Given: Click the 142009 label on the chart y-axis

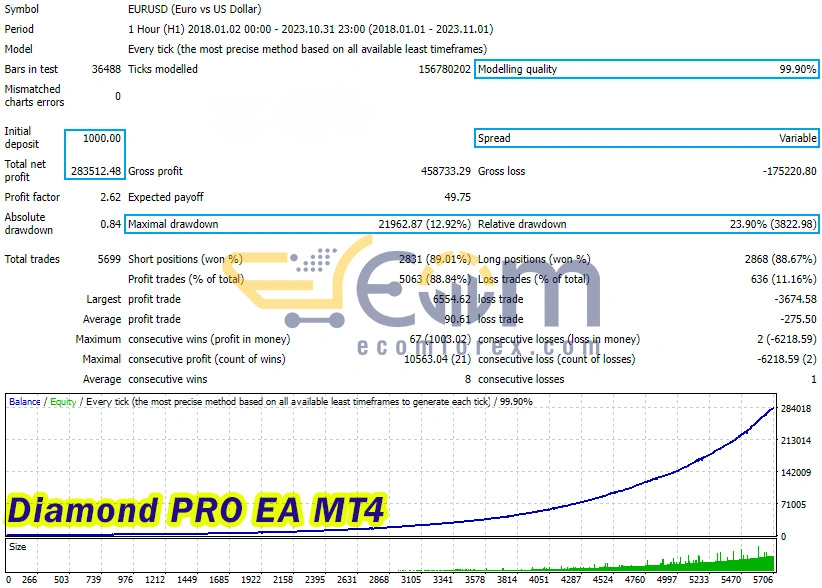Looking at the screenshot, I should coord(796,472).
